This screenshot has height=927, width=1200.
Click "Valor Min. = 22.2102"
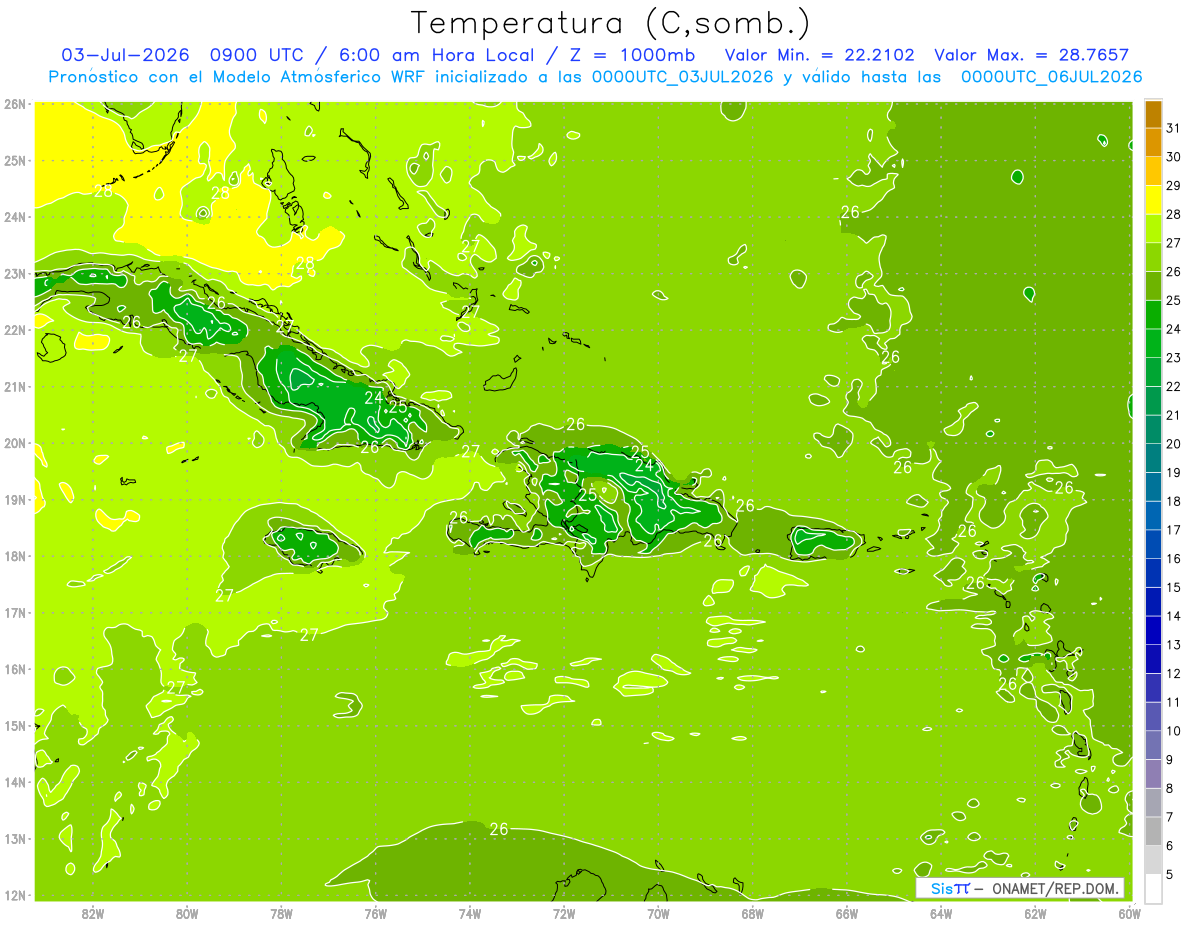pos(820,55)
